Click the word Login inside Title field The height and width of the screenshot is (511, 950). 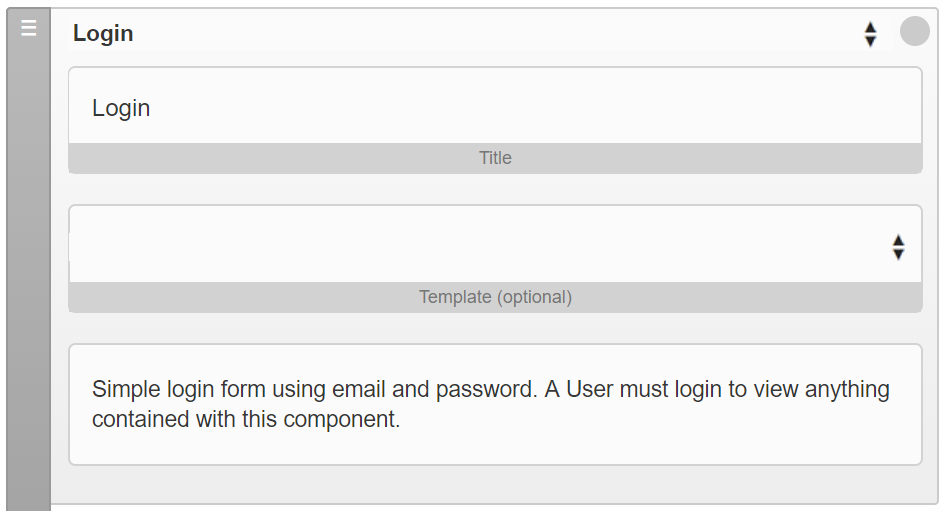click(x=121, y=108)
